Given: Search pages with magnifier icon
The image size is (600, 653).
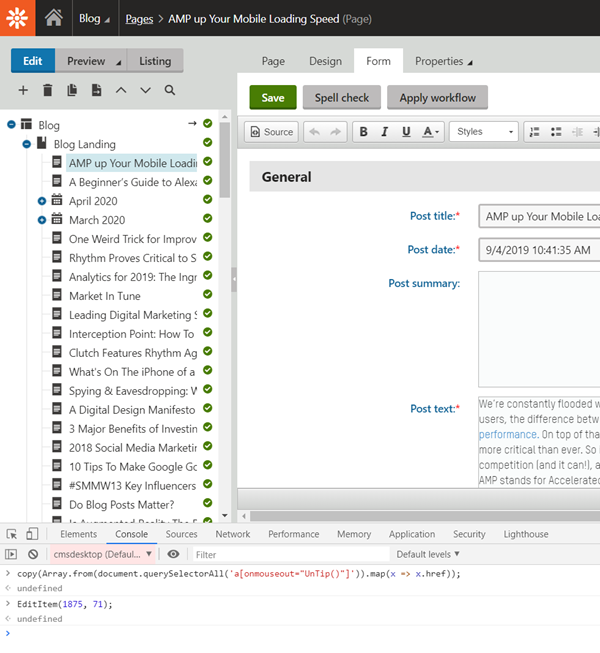Looking at the screenshot, I should tap(170, 90).
